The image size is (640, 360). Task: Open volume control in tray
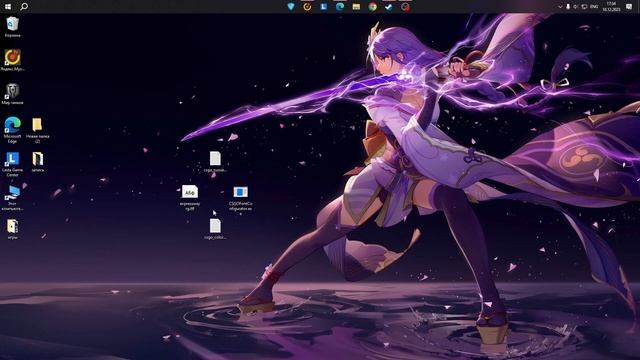(x=576, y=7)
